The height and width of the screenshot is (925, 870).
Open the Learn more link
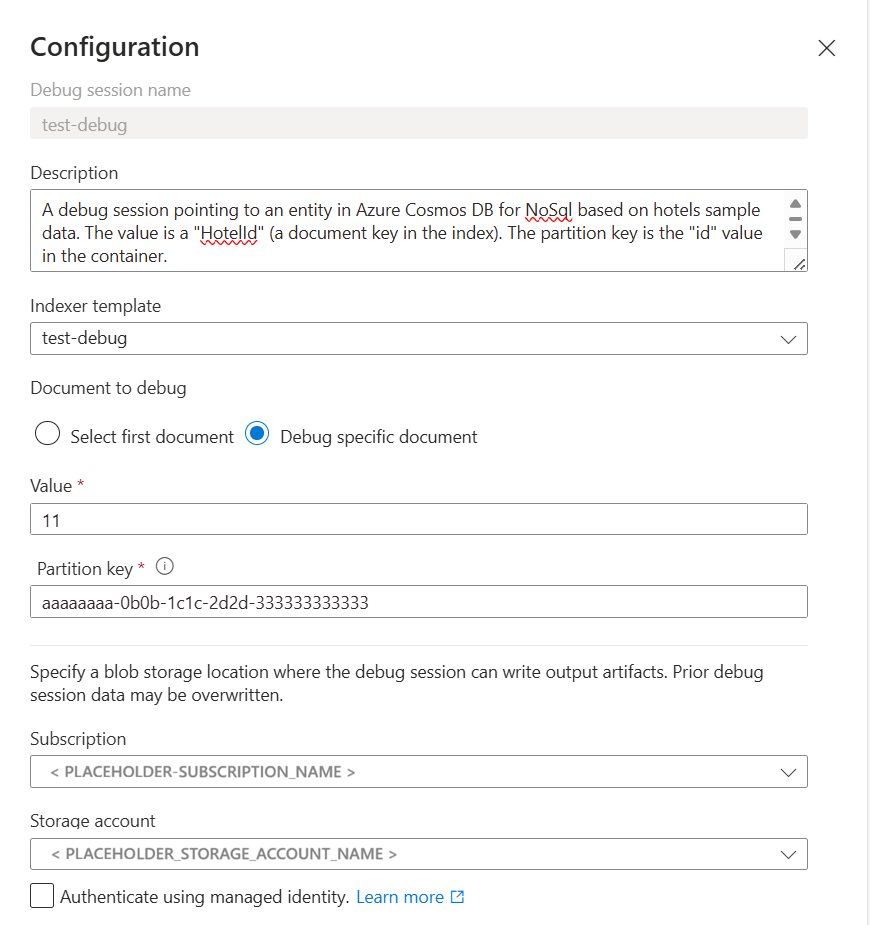click(x=399, y=897)
